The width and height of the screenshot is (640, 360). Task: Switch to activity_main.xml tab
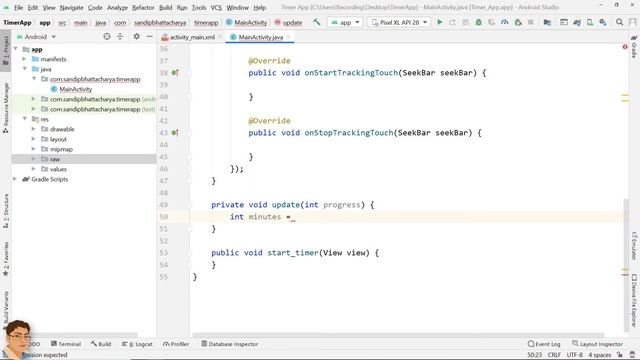192,37
